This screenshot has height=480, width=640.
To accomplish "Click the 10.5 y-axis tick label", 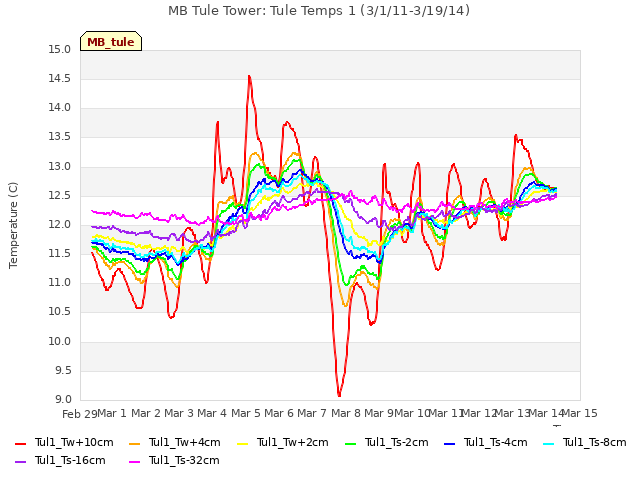I will click(x=60, y=312).
